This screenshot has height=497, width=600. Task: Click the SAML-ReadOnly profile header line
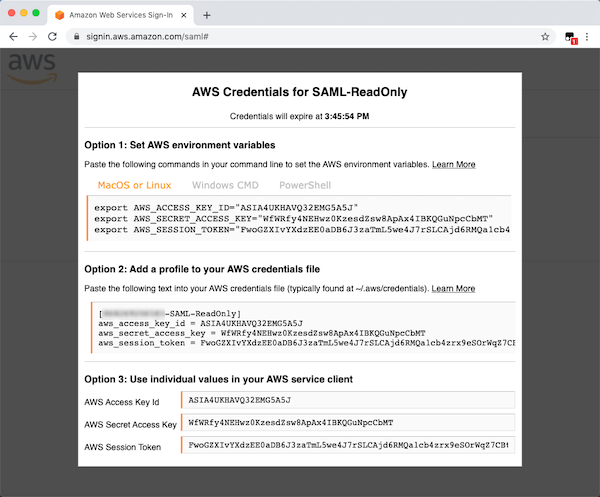(x=170, y=314)
